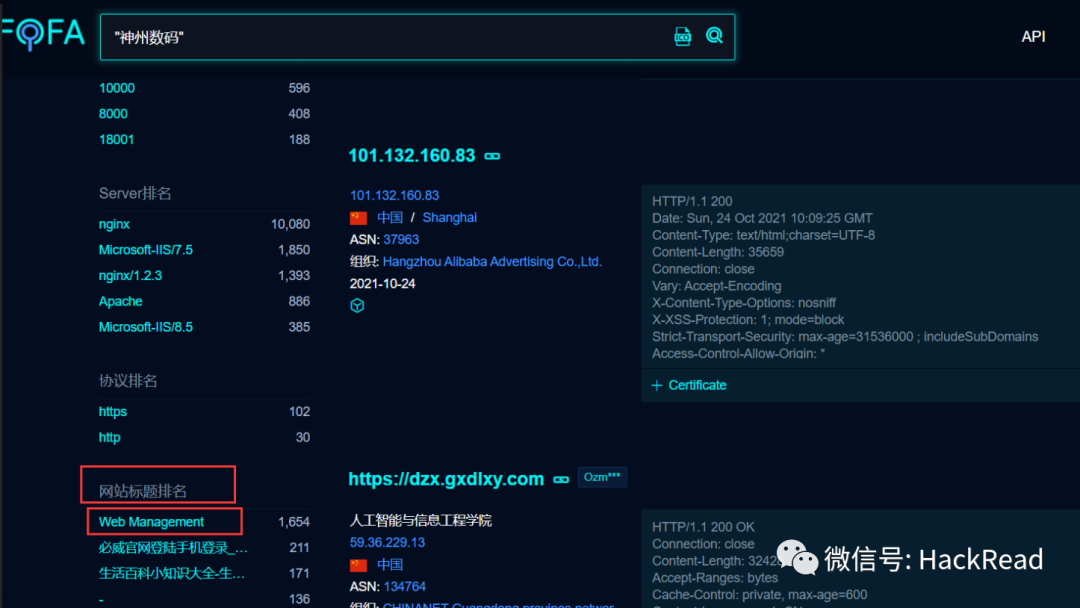This screenshot has height=608, width=1080.
Task: Click ASN 37963 link
Action: (x=401, y=240)
